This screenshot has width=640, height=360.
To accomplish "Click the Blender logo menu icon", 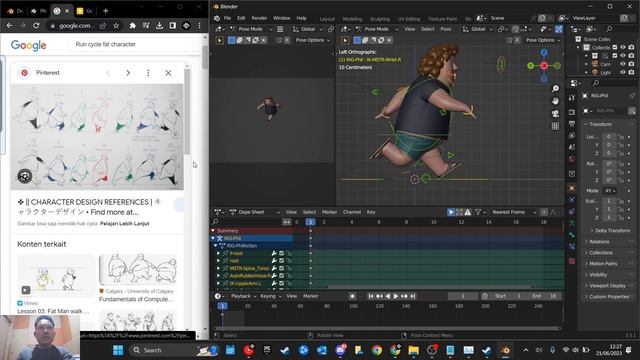I will 217,18.
